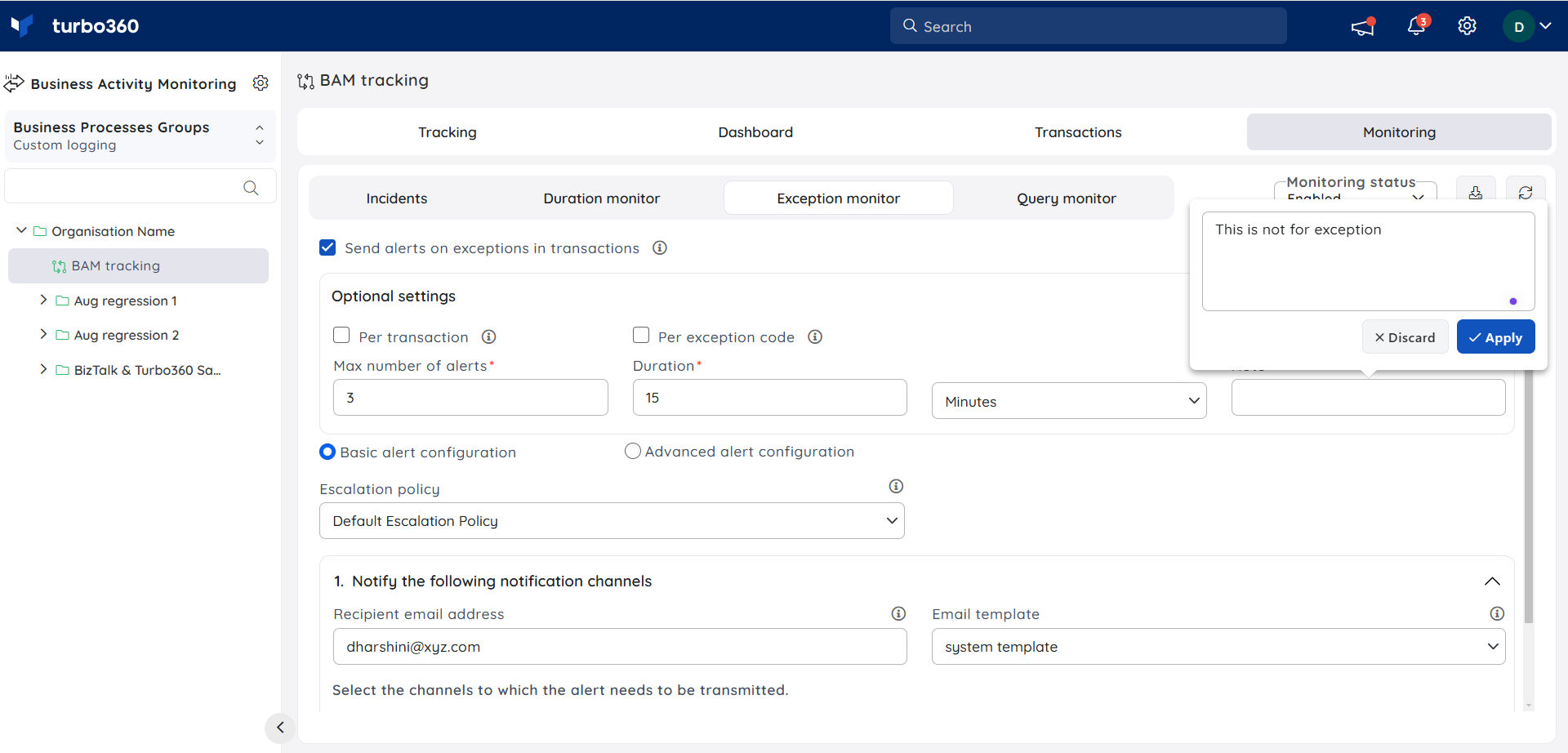
Task: Open the user profile avatar D
Action: pyautogui.click(x=1519, y=26)
